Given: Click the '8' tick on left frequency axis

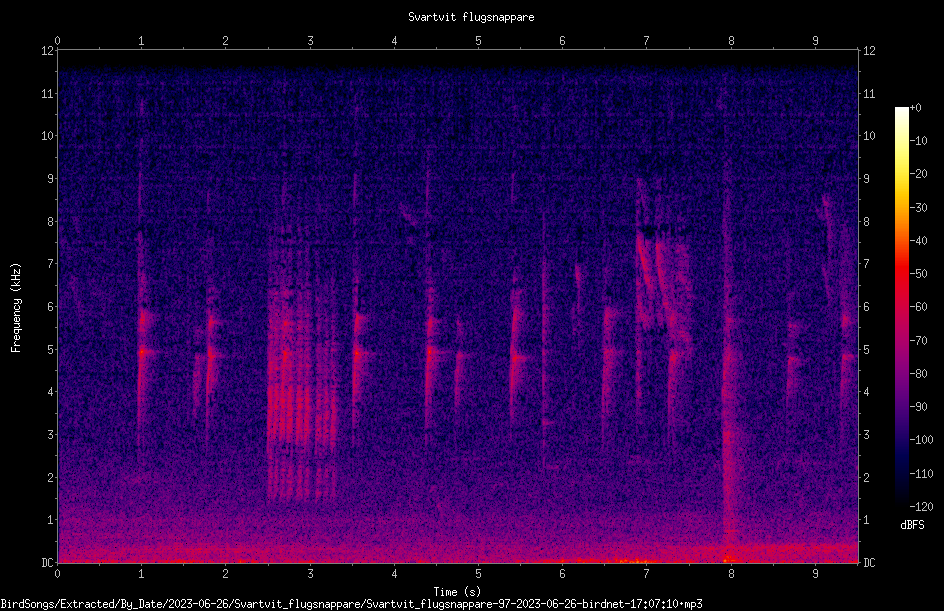Looking at the screenshot, I should 51,222.
